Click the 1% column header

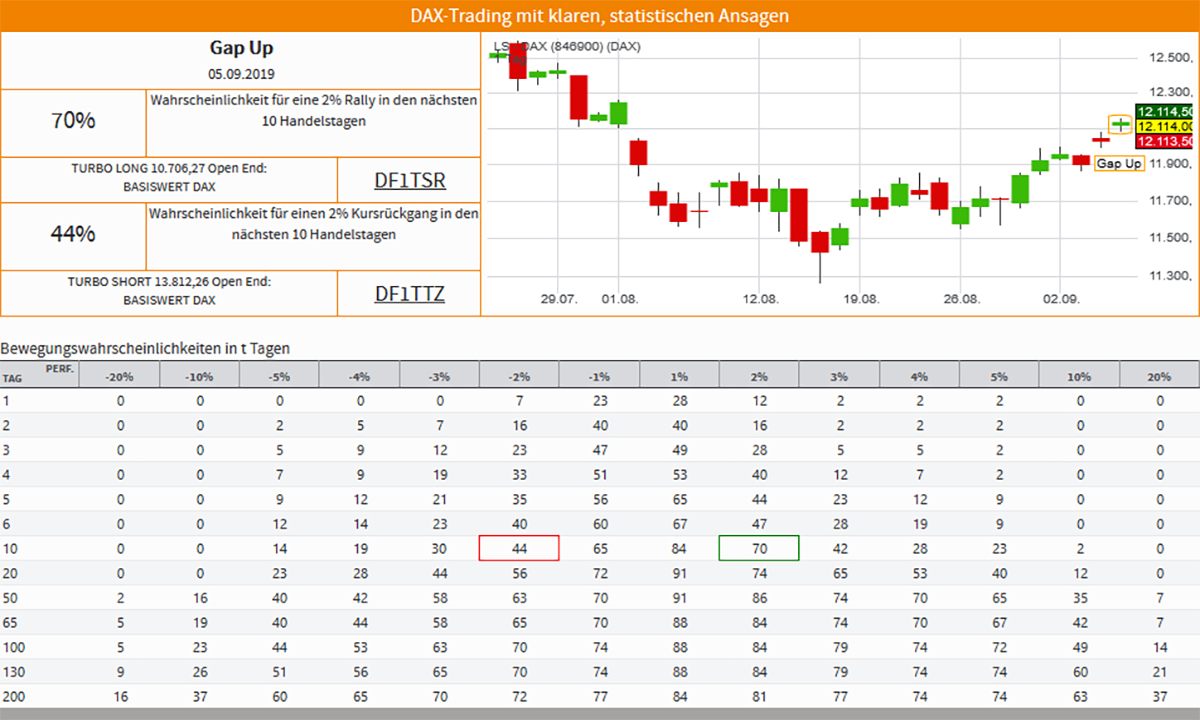pos(679,375)
